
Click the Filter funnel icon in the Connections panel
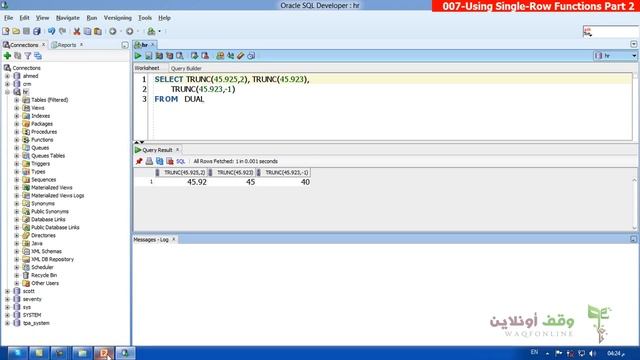[x=28, y=56]
